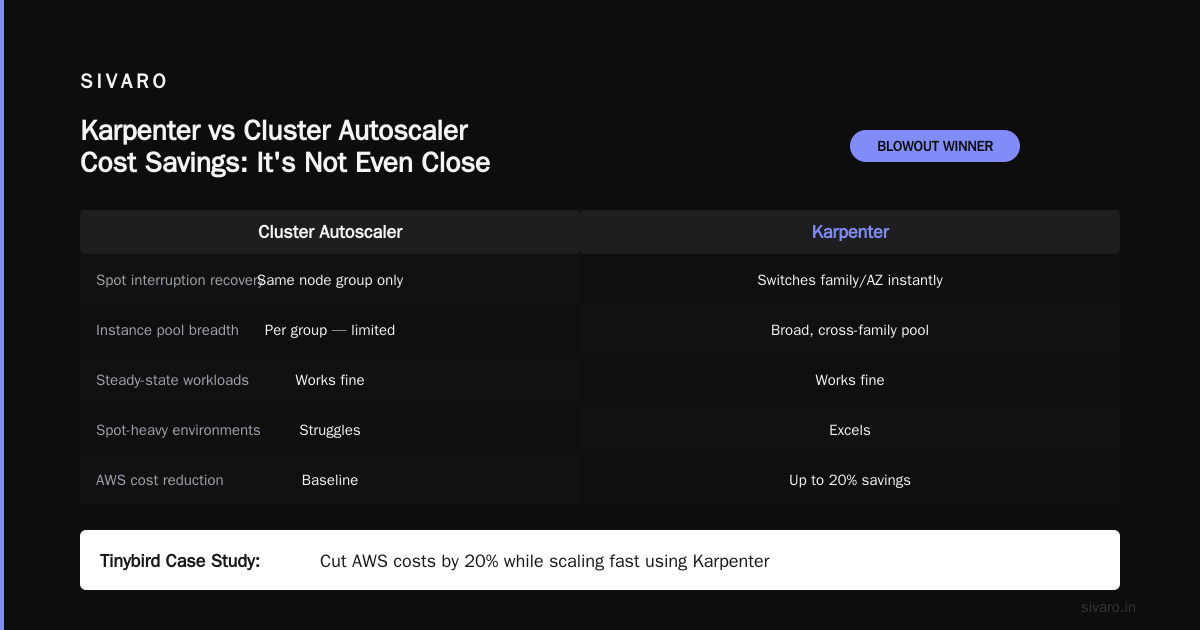
Task: Select the Cluster Autoscaler column header
Action: [330, 232]
